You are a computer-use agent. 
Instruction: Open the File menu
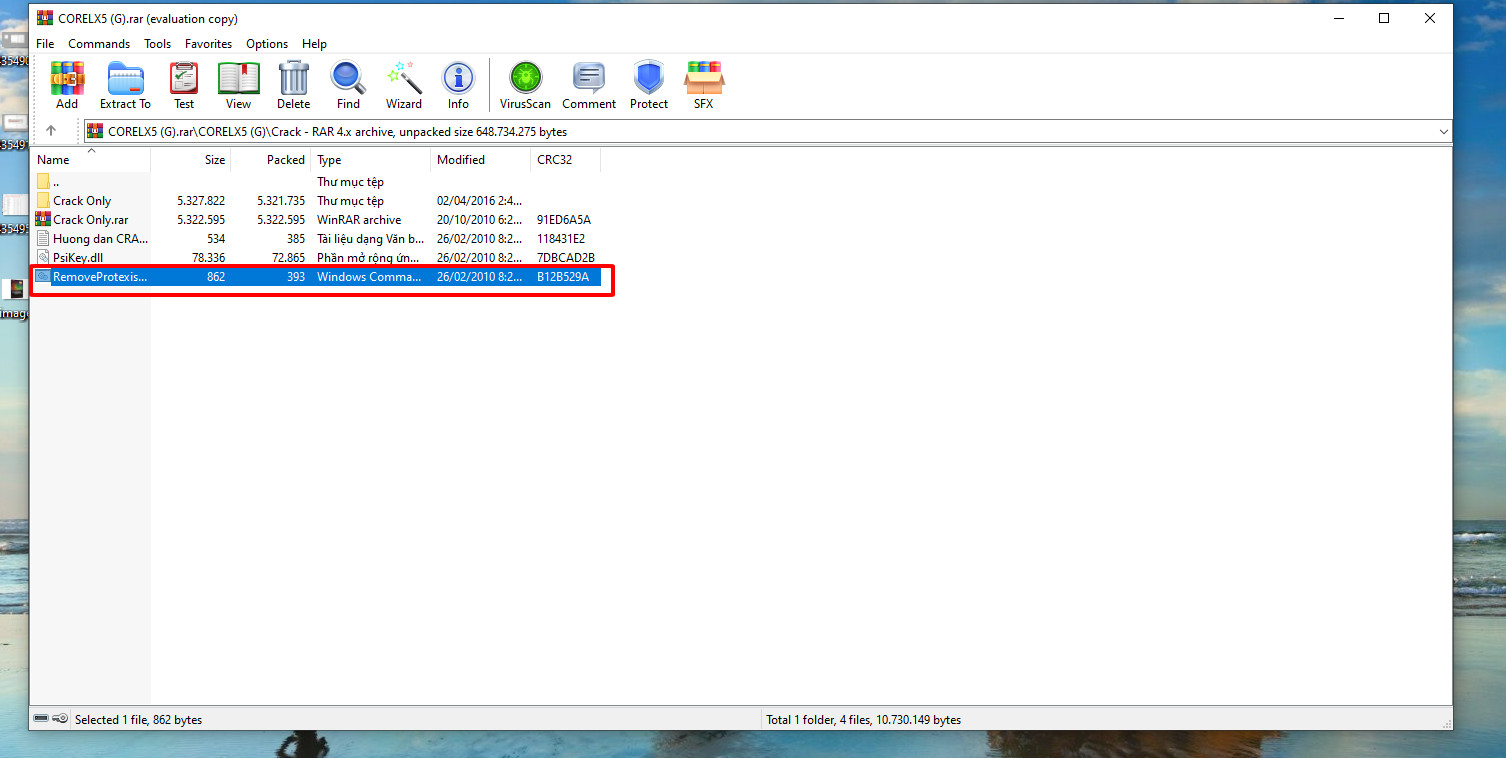pyautogui.click(x=45, y=44)
